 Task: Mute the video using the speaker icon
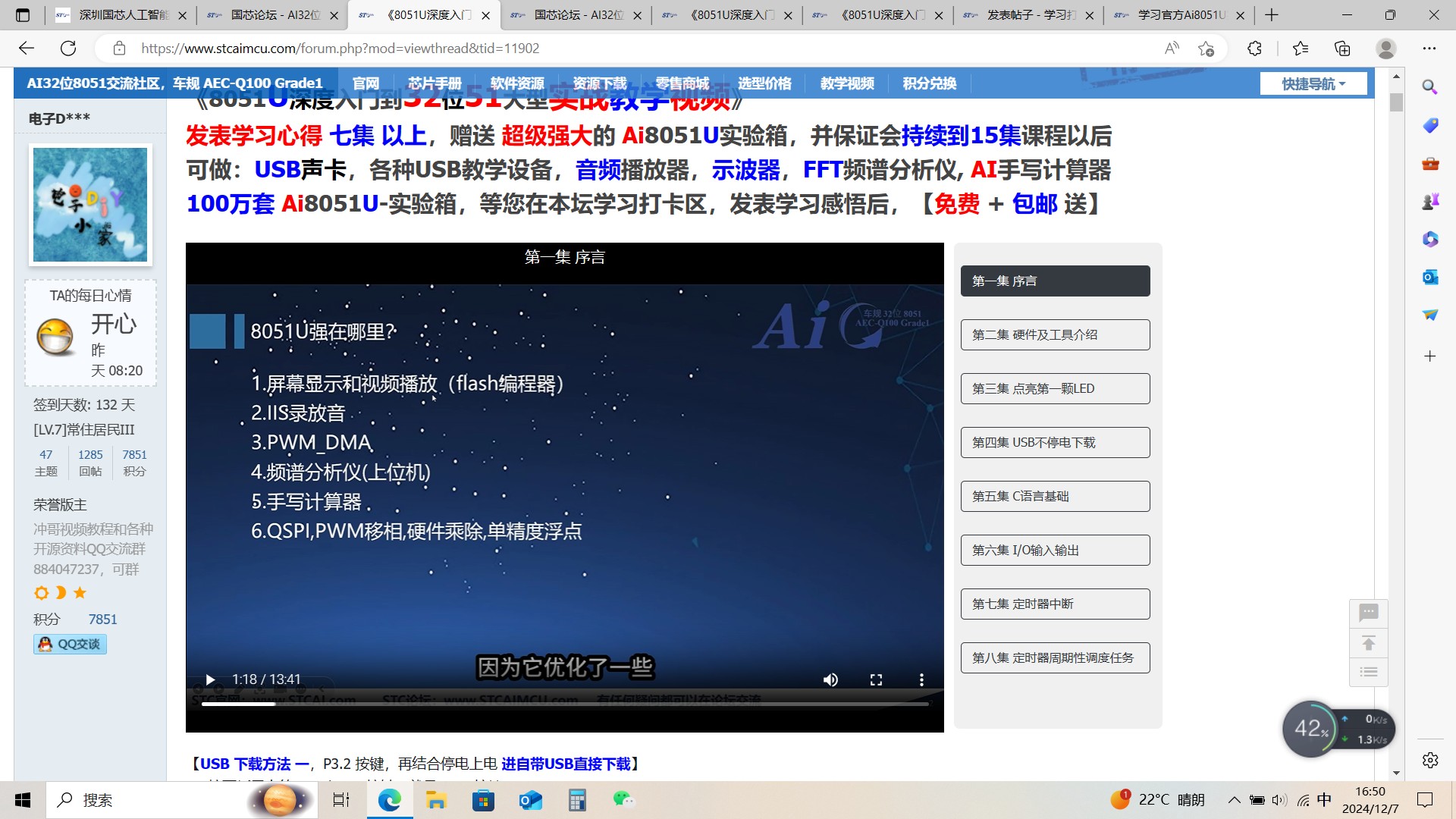point(830,679)
